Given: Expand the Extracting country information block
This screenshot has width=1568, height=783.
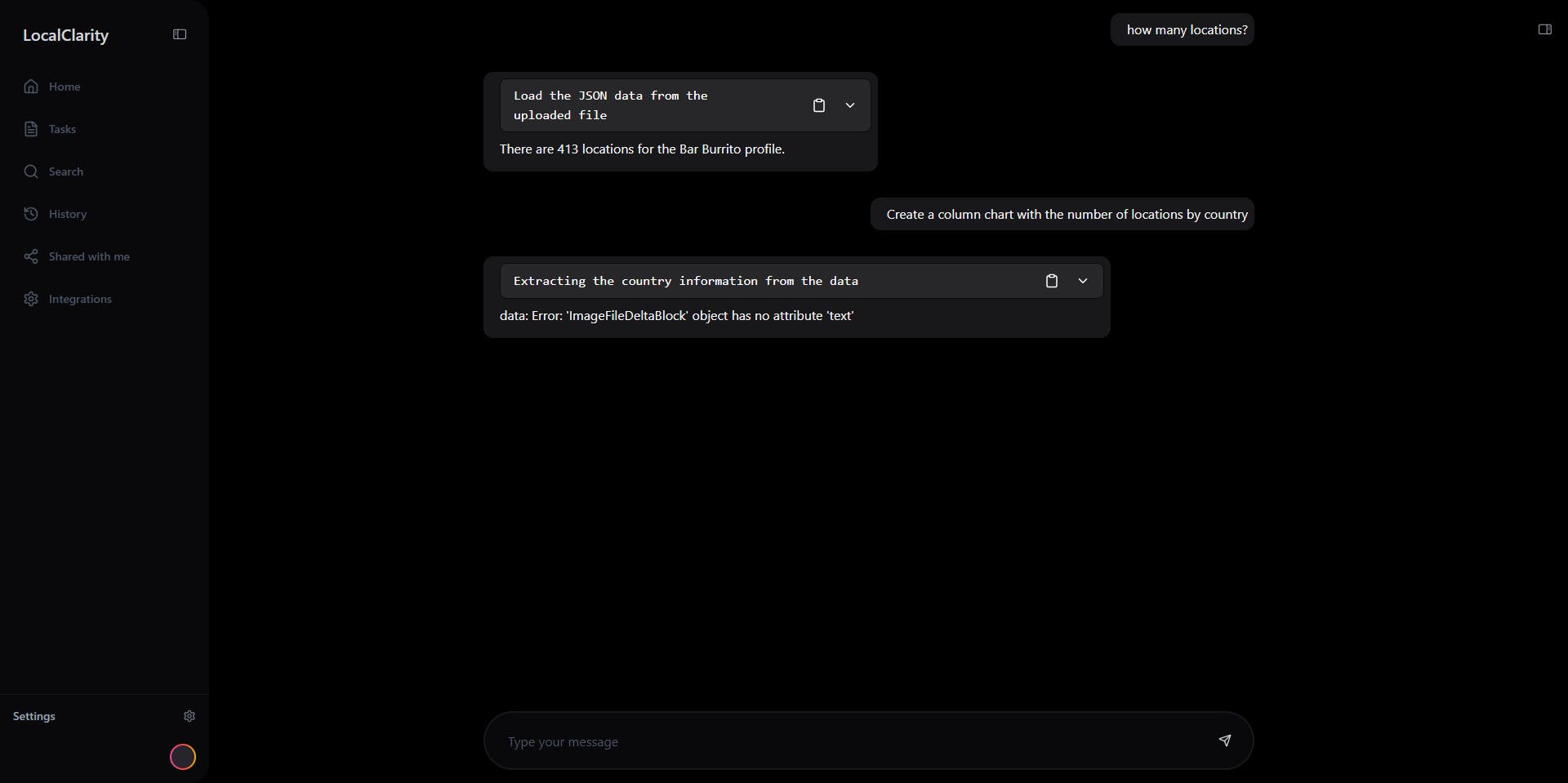Looking at the screenshot, I should pyautogui.click(x=1083, y=281).
